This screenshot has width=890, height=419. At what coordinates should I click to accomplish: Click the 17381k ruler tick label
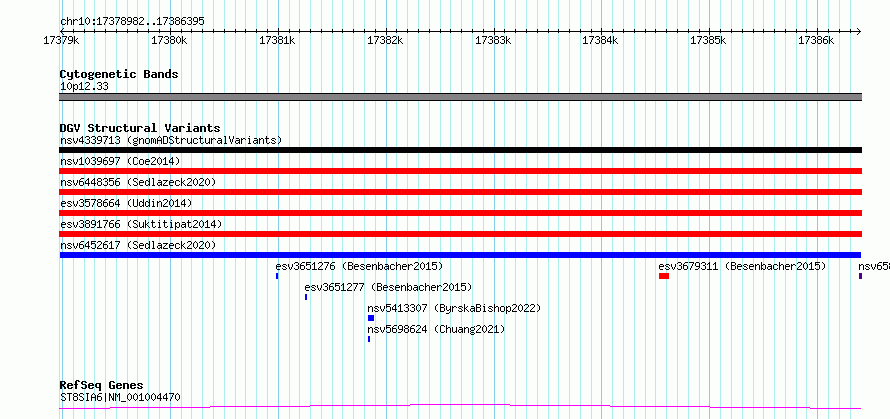[x=277, y=41]
